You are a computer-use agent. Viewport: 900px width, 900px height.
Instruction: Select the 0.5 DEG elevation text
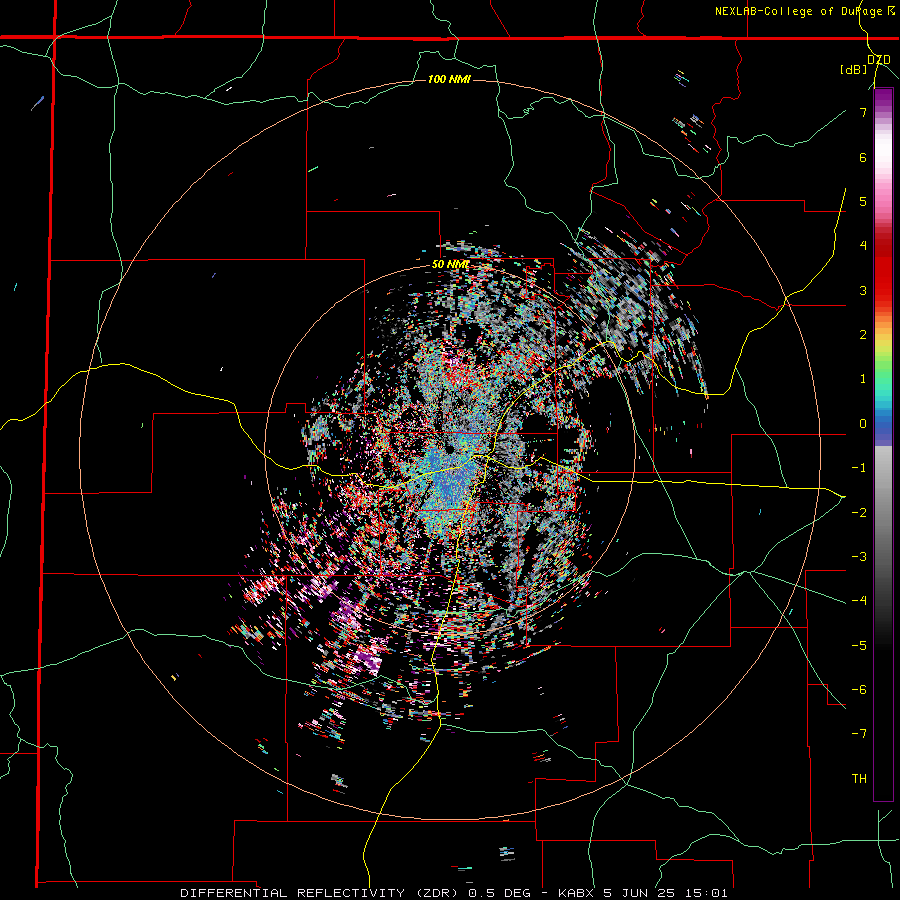[x=499, y=893]
